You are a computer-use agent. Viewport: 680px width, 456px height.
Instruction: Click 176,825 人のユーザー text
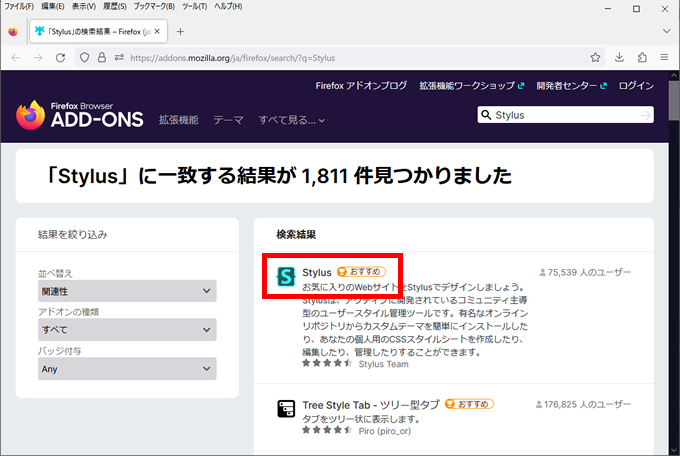583,404
